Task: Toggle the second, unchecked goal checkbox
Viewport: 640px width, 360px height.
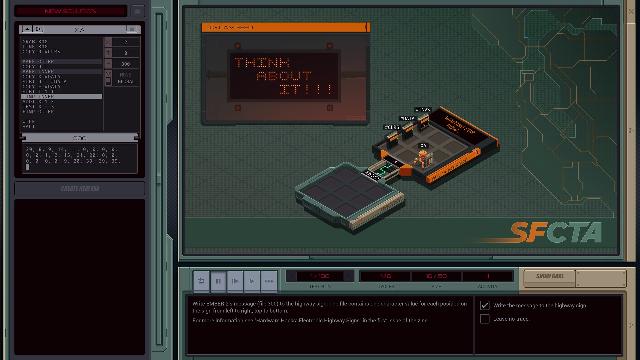Action: pos(484,319)
